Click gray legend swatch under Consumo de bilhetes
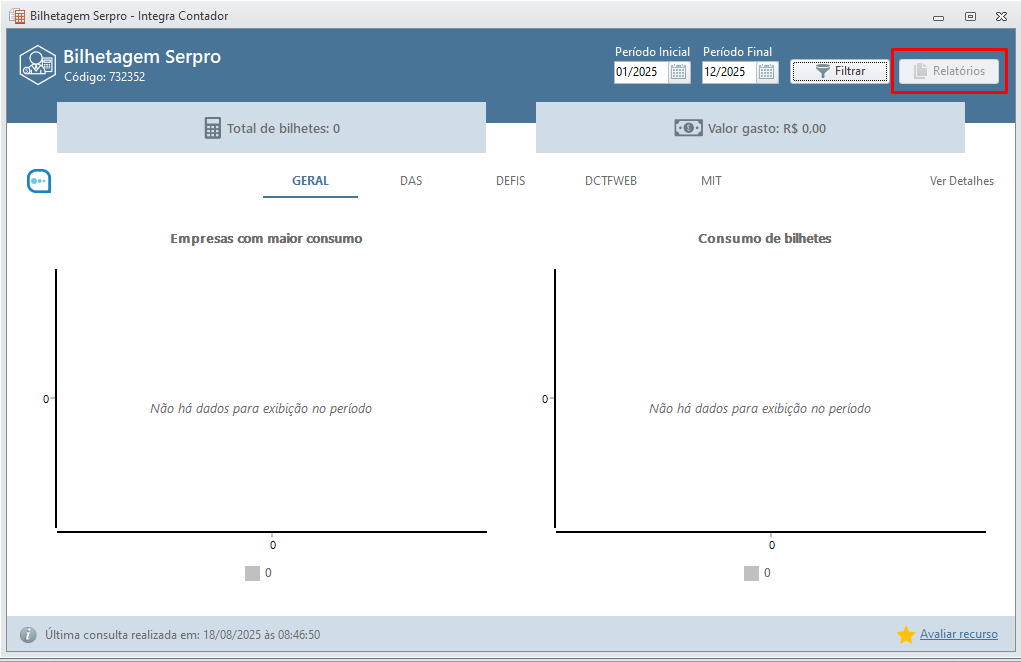 [x=751, y=573]
